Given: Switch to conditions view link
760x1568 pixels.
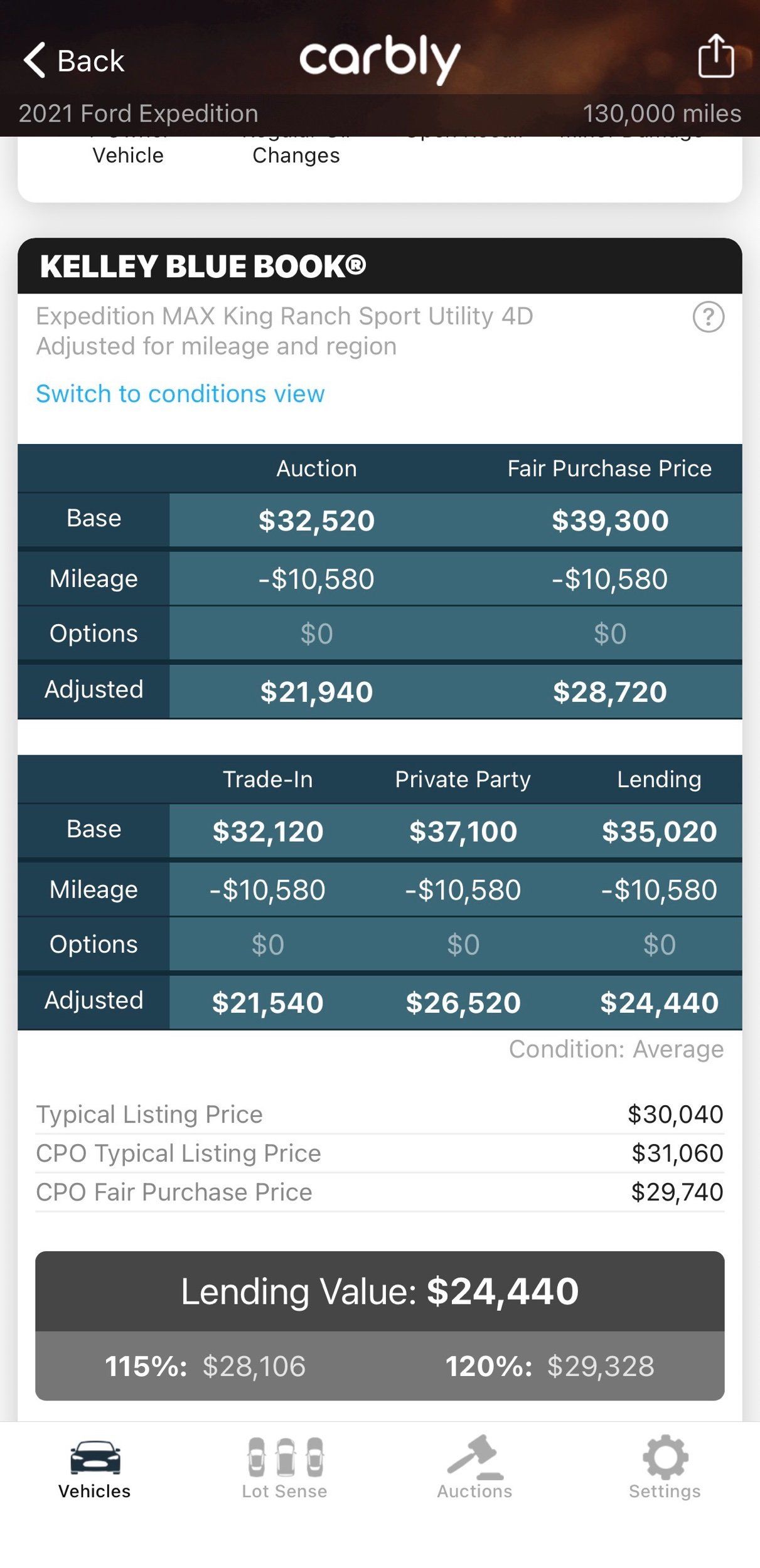Looking at the screenshot, I should click(180, 394).
